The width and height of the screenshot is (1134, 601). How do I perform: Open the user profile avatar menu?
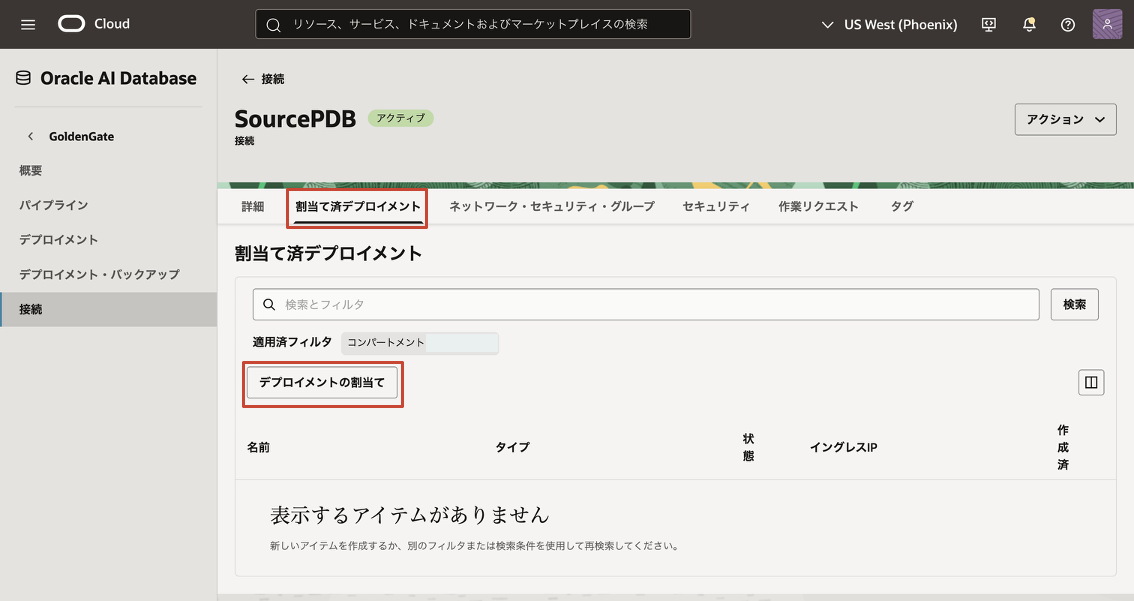coord(1107,24)
